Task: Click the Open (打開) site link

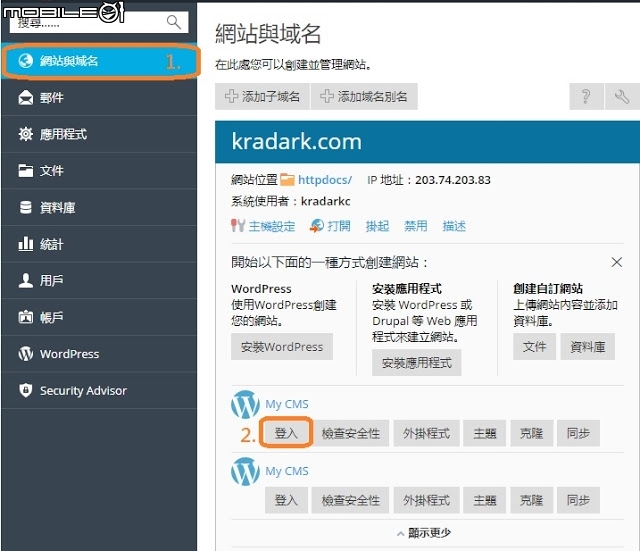Action: 339,226
